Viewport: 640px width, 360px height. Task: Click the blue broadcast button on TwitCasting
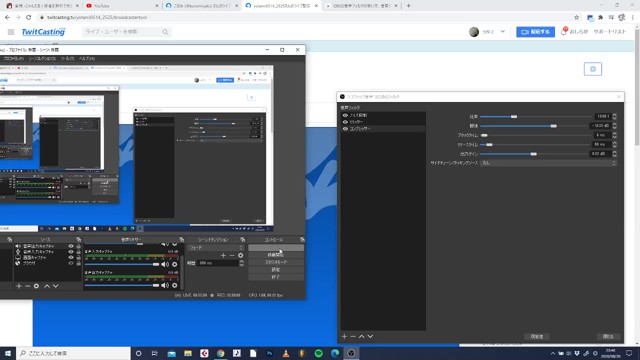(535, 32)
